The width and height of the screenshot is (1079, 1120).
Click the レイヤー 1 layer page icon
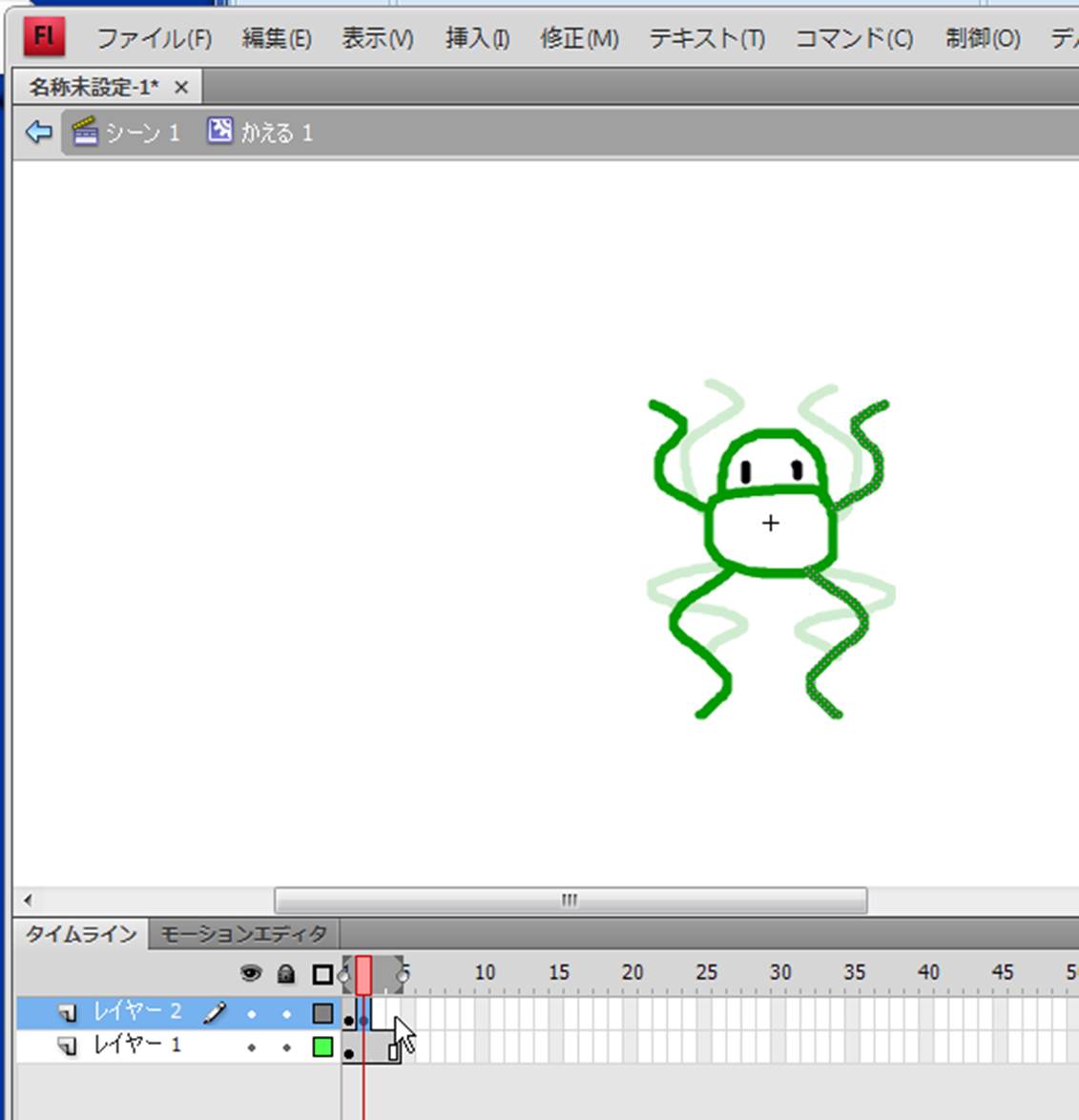tap(68, 1047)
